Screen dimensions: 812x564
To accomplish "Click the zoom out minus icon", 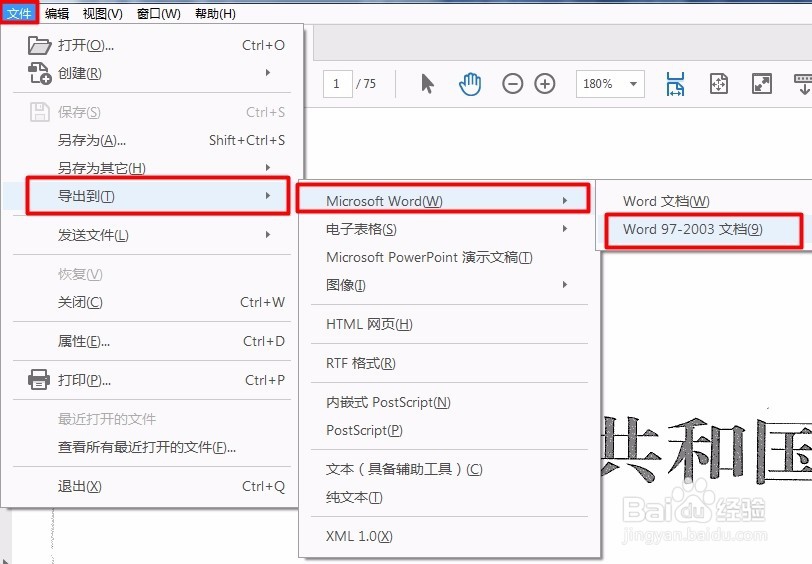I will coord(512,83).
